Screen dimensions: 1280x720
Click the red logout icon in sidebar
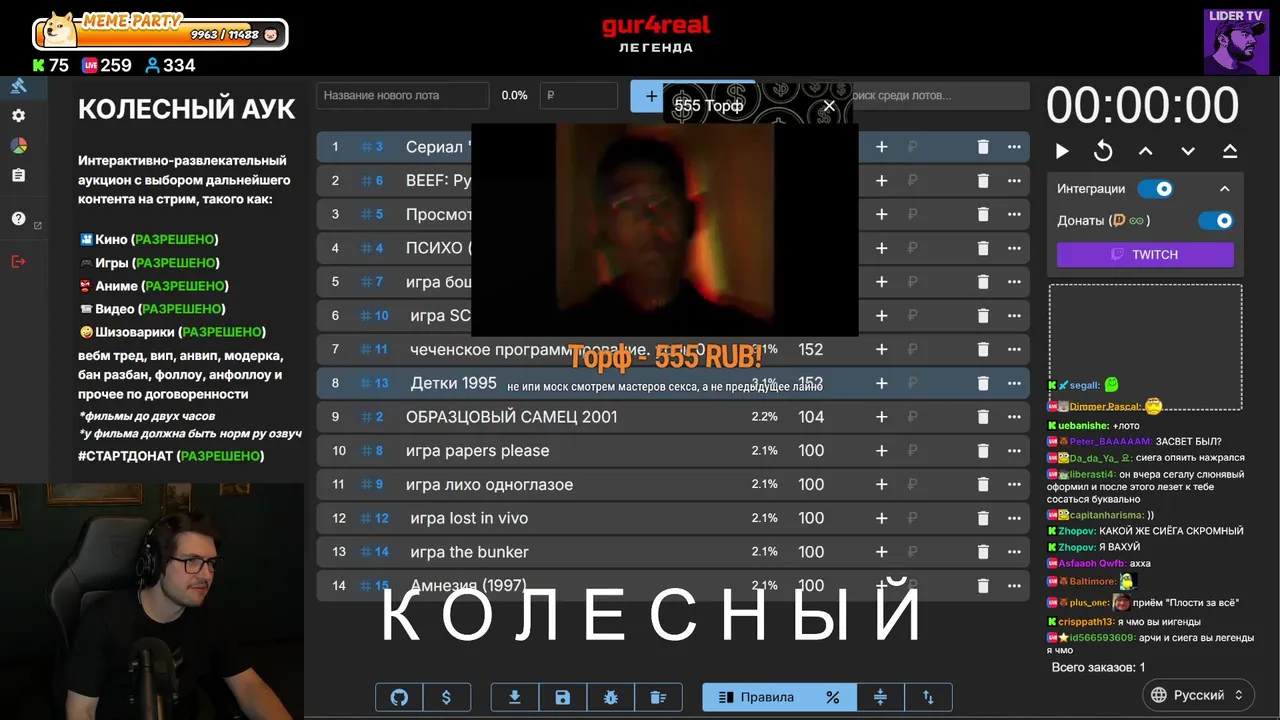18,261
